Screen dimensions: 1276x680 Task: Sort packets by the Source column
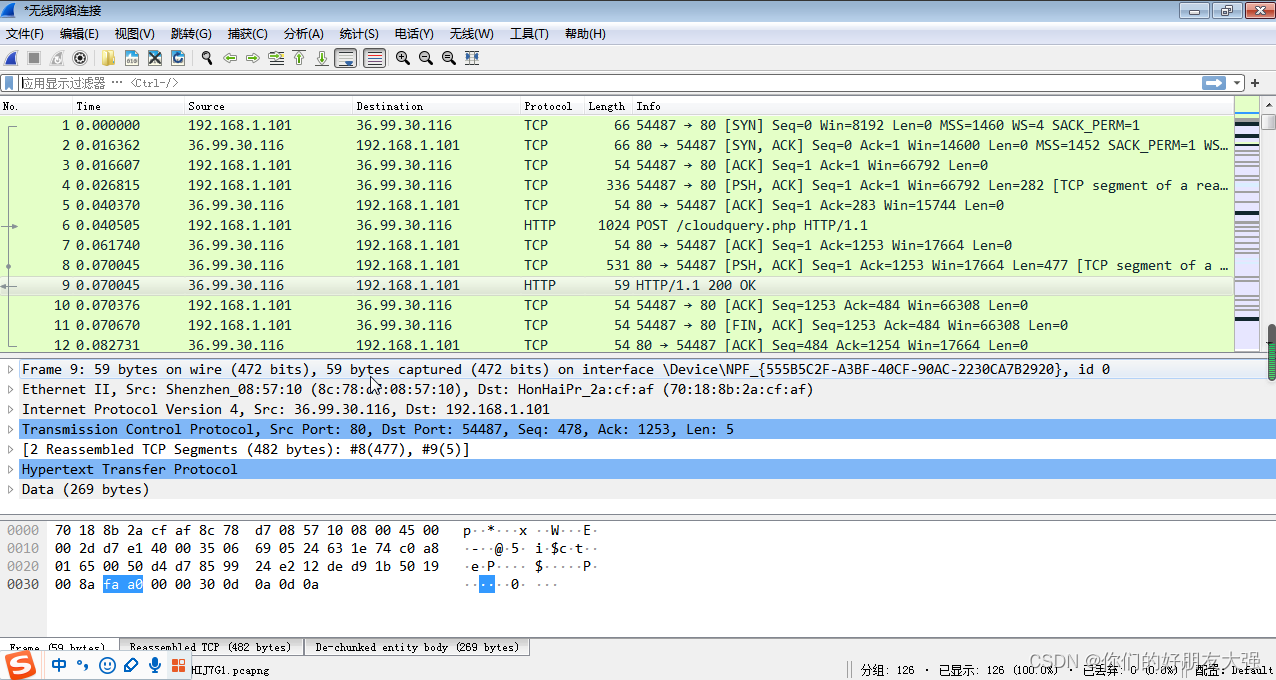(x=268, y=106)
